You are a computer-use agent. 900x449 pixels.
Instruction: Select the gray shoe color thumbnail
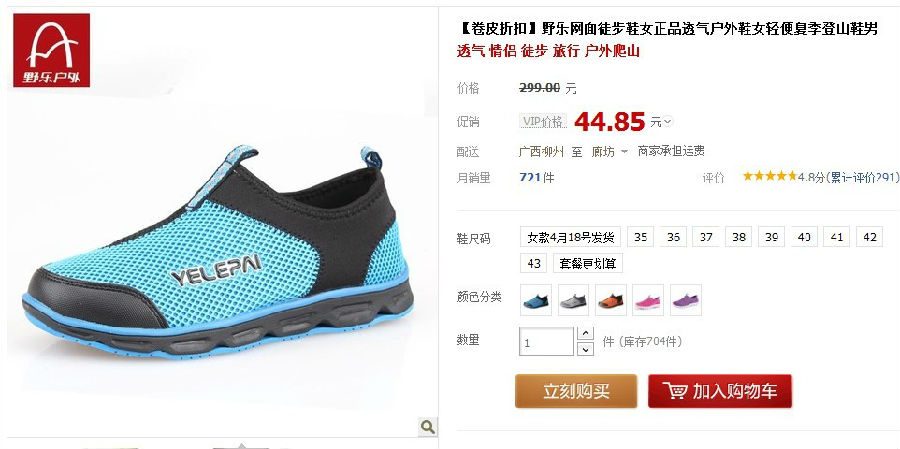573,300
